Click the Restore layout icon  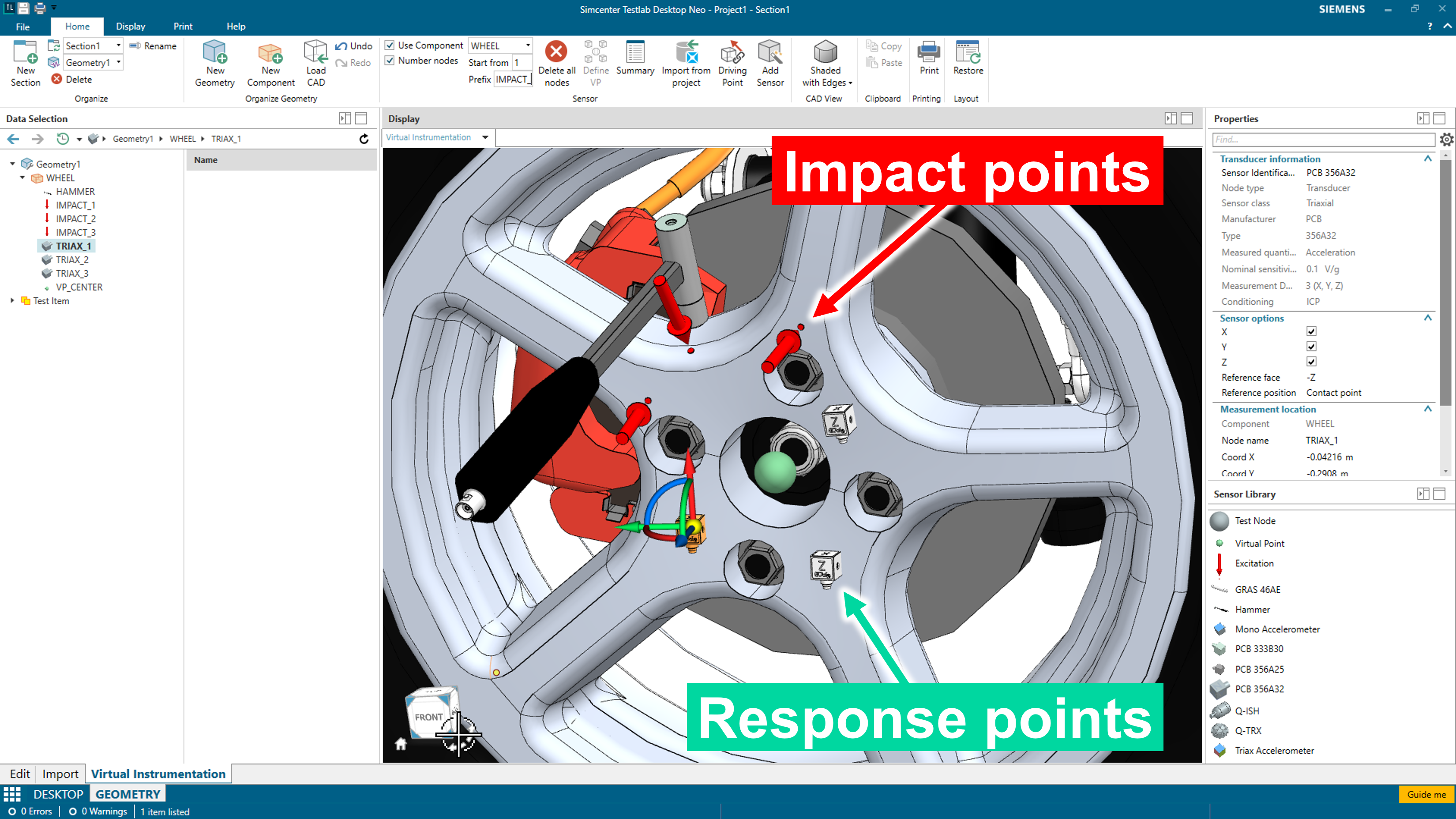coord(968,52)
